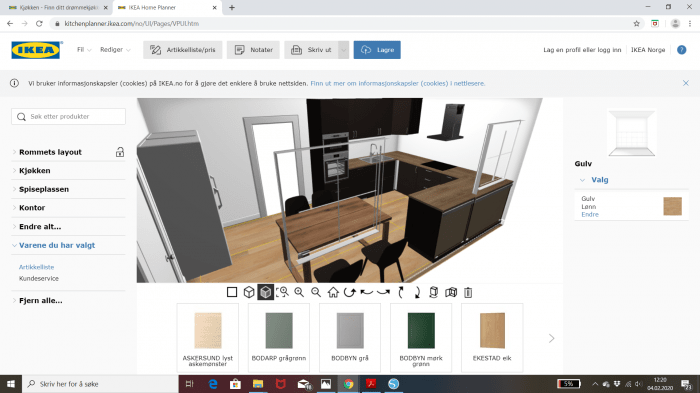Open the Fil menu
This screenshot has width=700, height=393.
pos(84,50)
